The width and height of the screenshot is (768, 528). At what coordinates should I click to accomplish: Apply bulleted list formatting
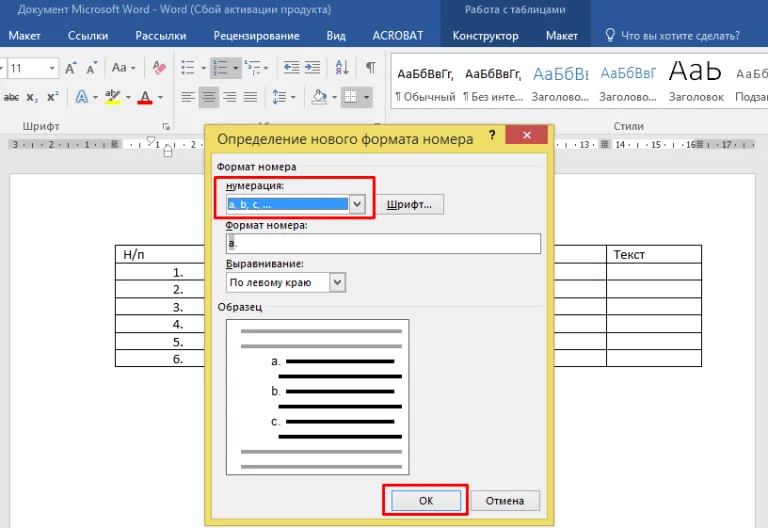(188, 68)
